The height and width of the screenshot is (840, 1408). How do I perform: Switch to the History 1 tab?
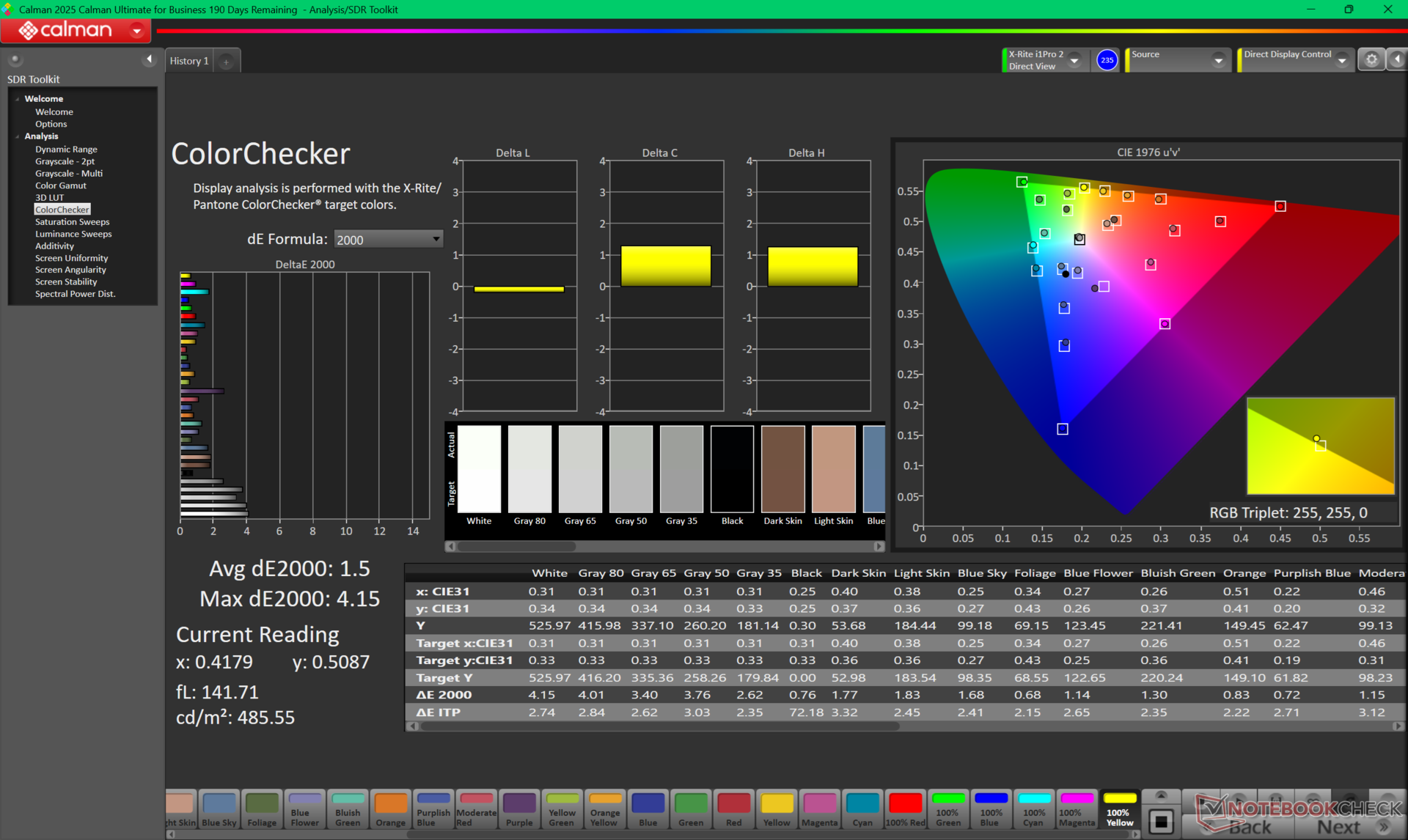189,61
